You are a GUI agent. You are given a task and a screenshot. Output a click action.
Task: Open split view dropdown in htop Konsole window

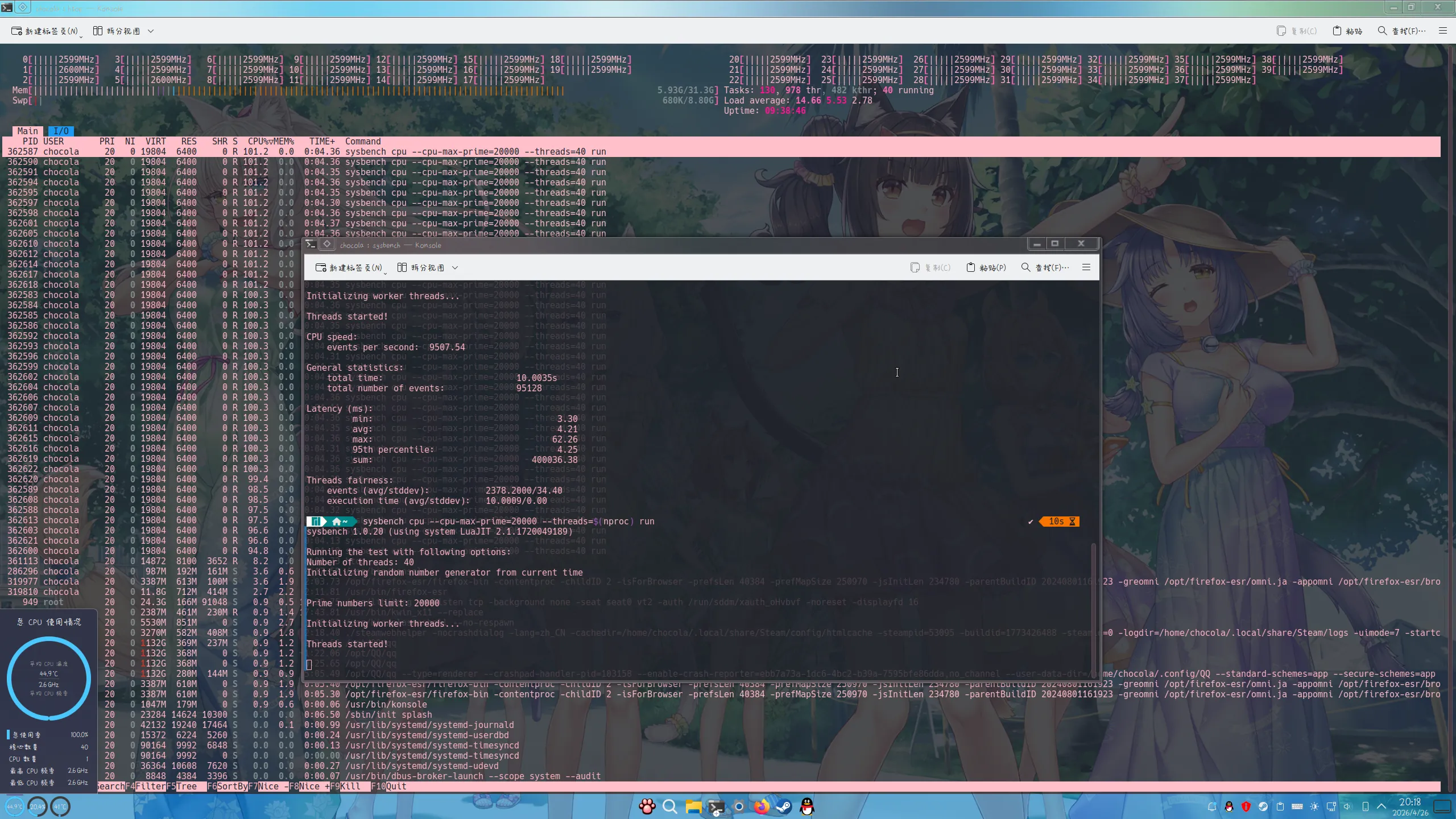[151, 31]
